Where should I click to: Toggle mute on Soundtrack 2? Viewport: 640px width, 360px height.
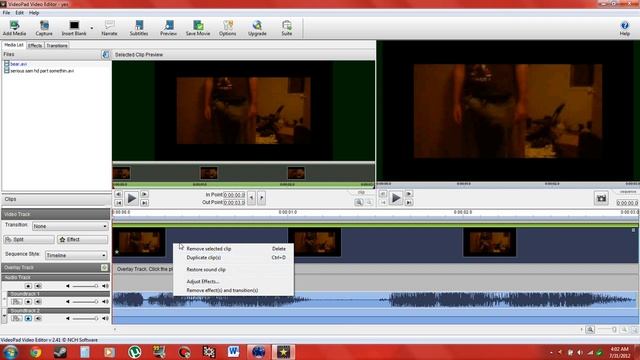(38, 318)
